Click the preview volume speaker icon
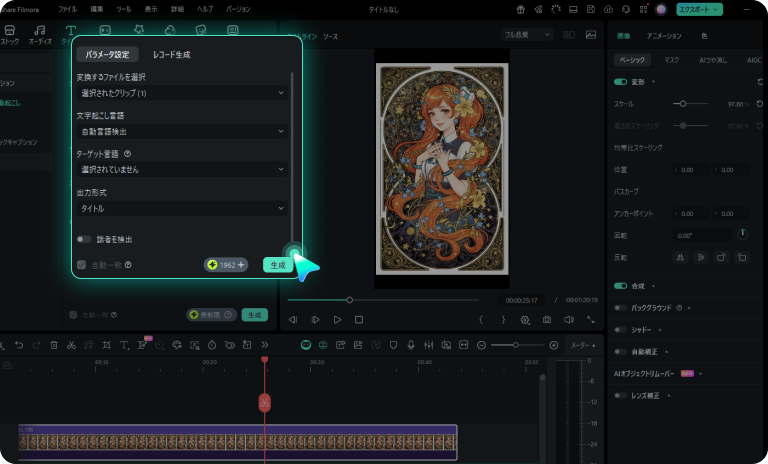The width and height of the screenshot is (768, 464). pyautogui.click(x=569, y=320)
